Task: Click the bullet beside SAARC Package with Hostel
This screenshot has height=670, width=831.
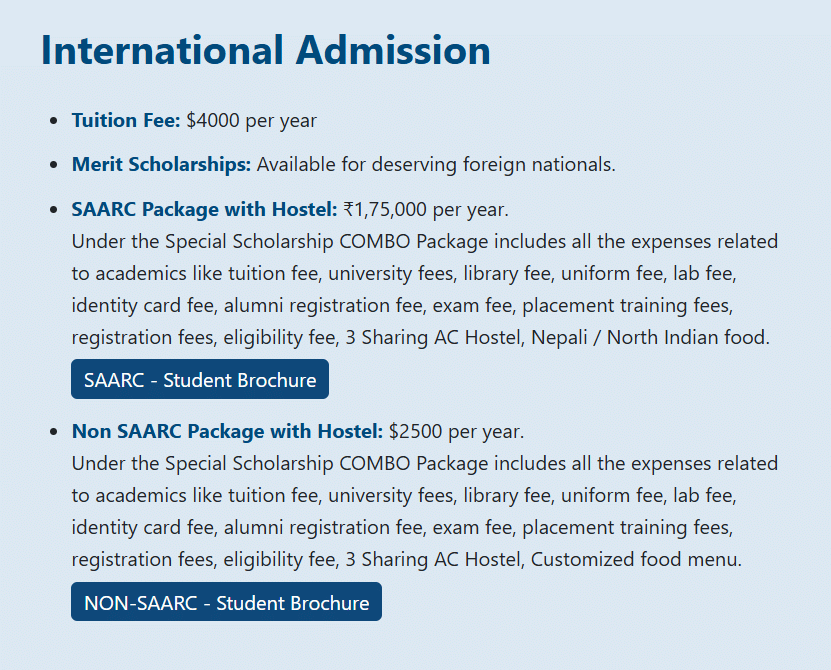Action: 53,211
